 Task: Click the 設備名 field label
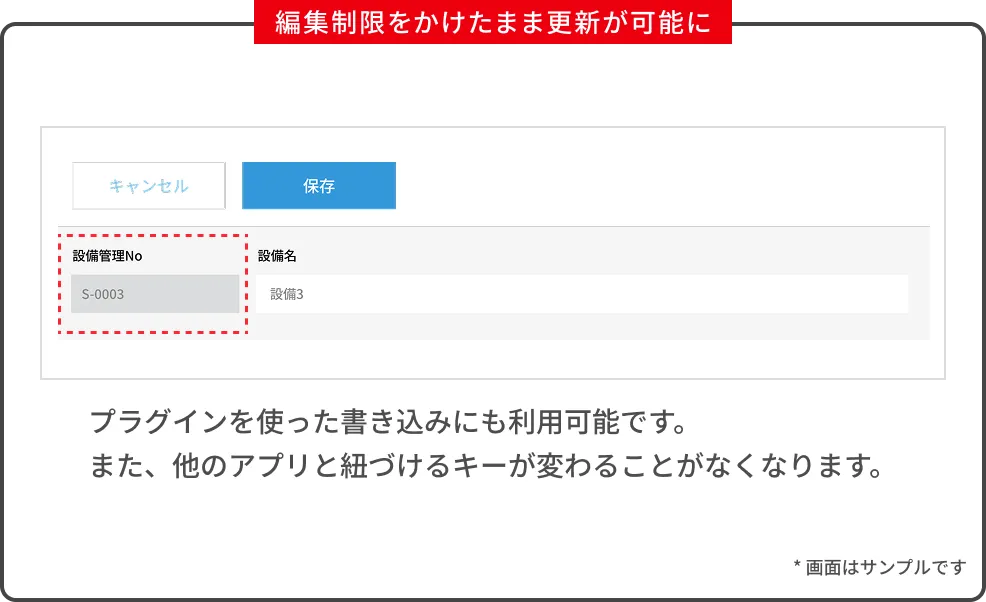[277, 256]
